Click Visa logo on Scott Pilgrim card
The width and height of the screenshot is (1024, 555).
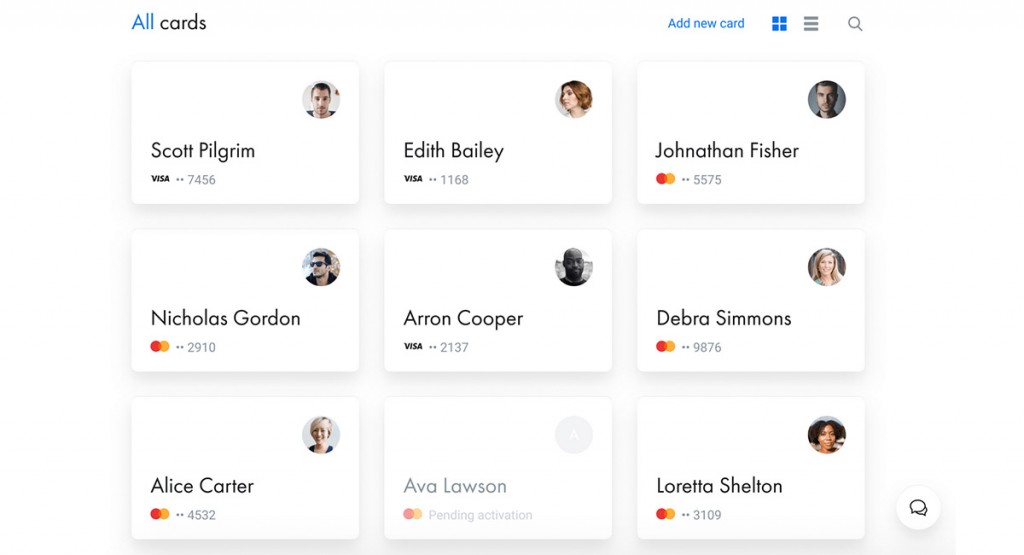[160, 179]
